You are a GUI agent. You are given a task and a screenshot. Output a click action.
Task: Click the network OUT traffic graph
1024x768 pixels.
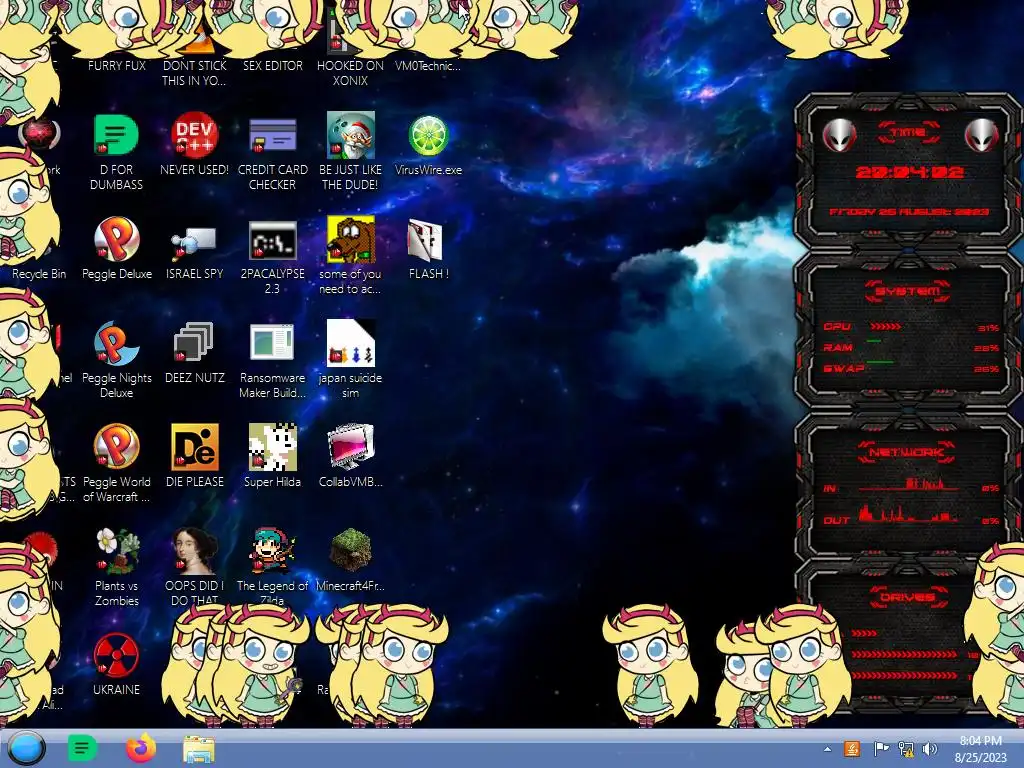(x=908, y=514)
